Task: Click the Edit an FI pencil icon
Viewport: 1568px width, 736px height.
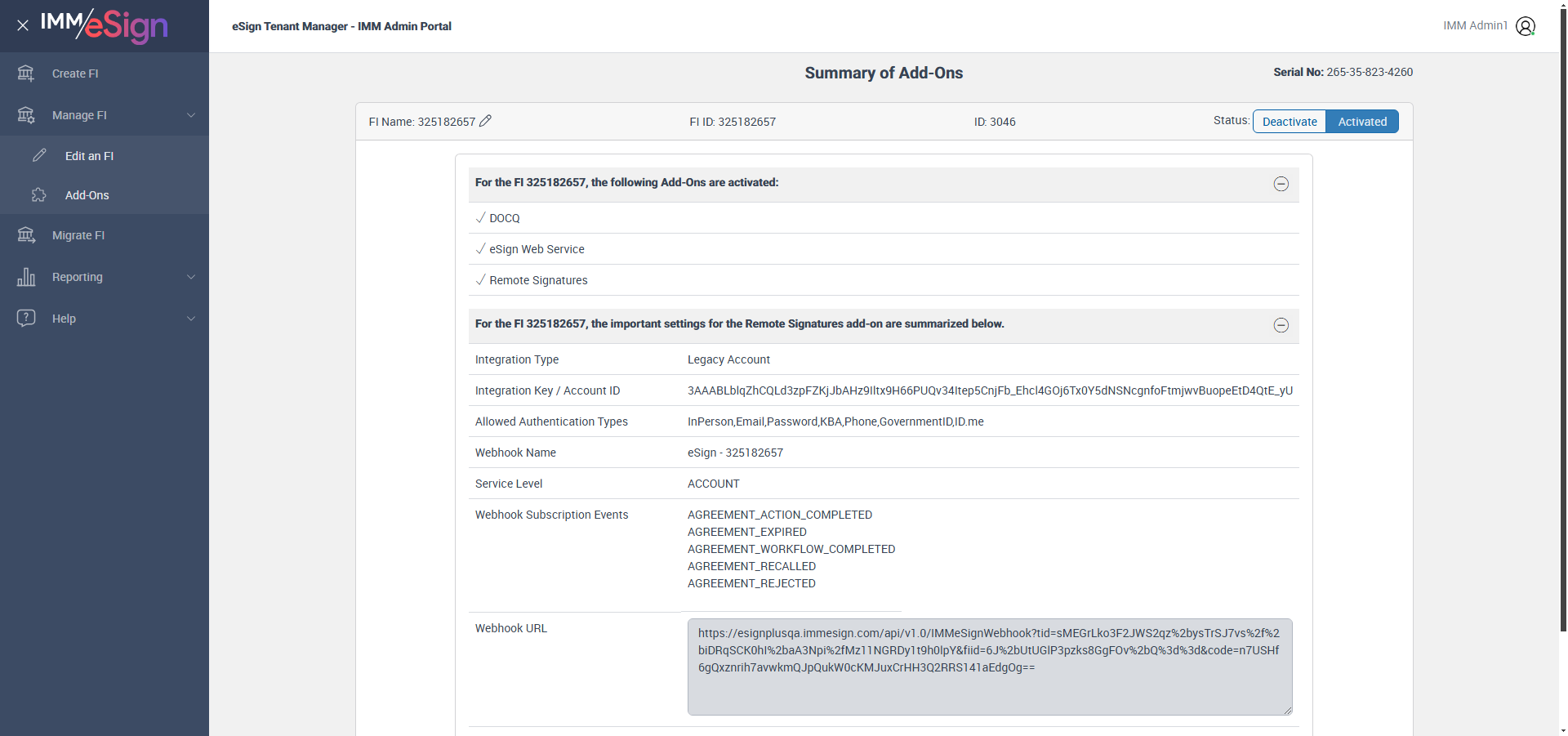Action: tap(39, 155)
